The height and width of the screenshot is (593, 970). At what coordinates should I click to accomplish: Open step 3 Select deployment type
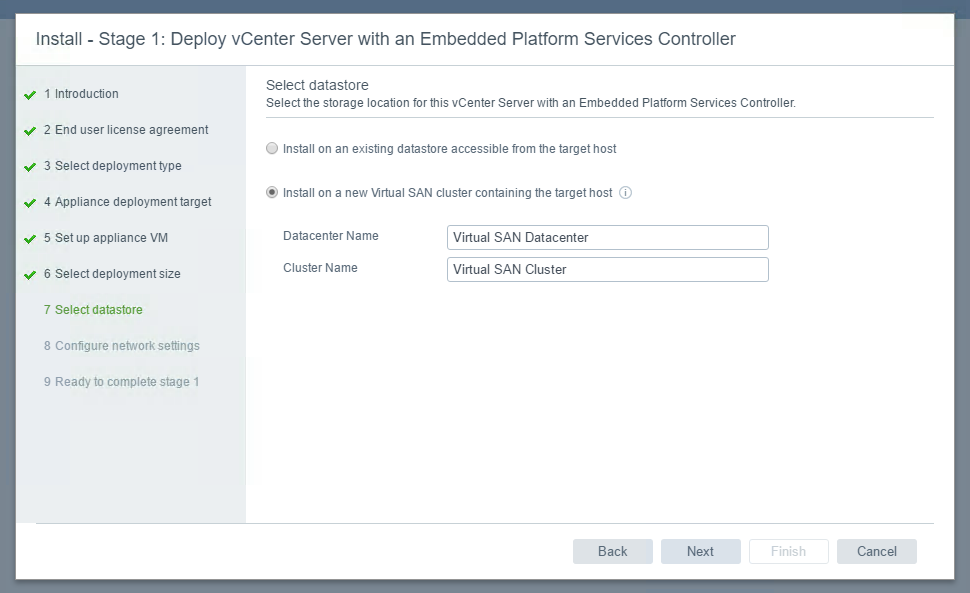click(x=113, y=166)
